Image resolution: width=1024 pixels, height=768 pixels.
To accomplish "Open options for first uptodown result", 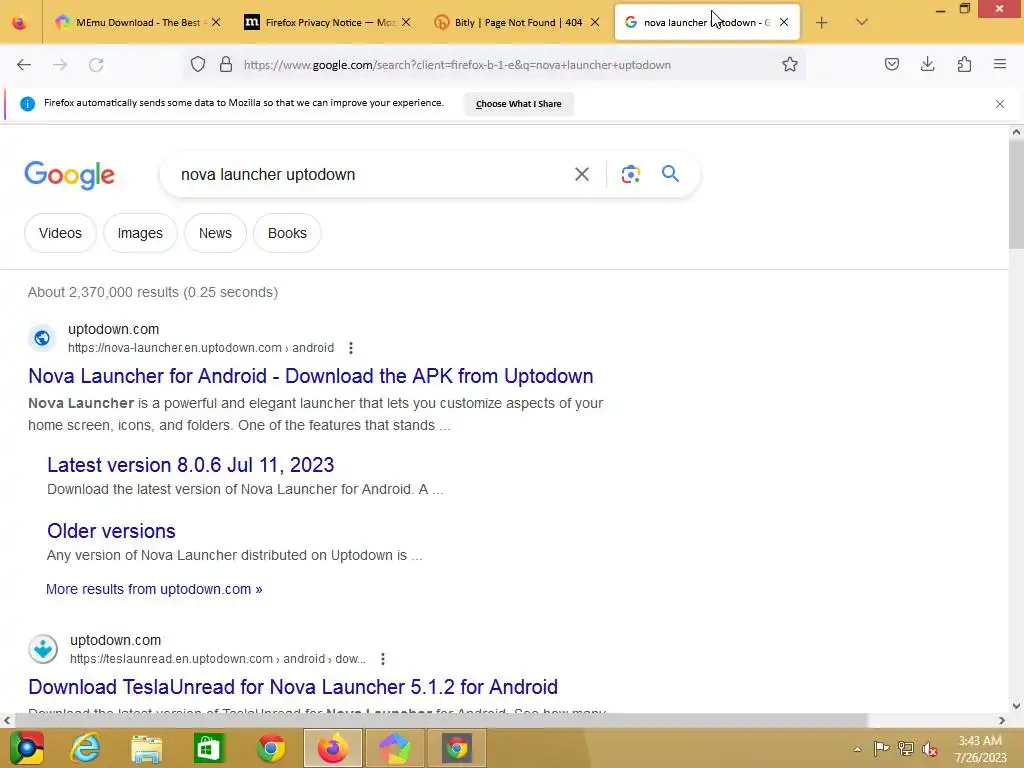I will 351,348.
